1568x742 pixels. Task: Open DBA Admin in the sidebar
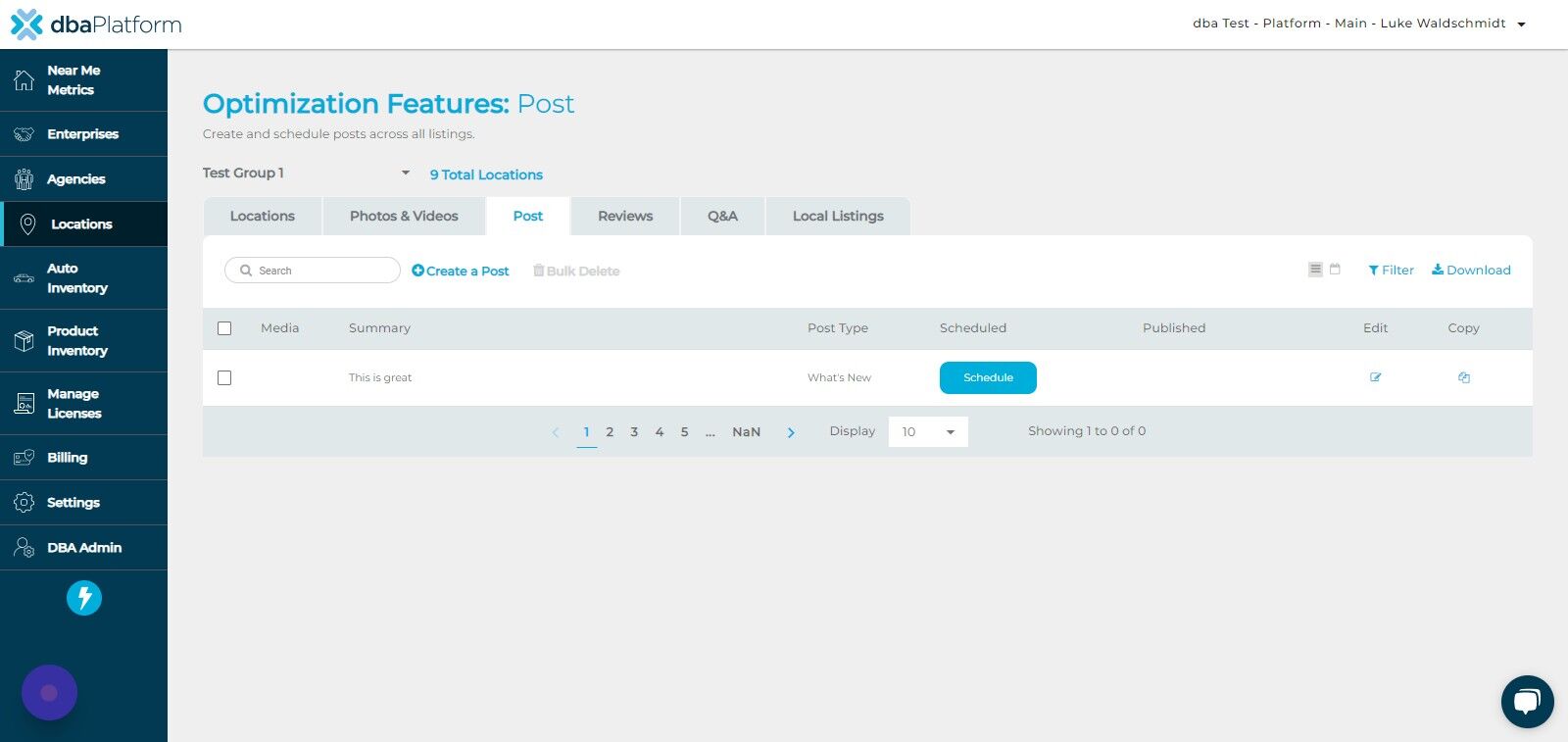(83, 548)
